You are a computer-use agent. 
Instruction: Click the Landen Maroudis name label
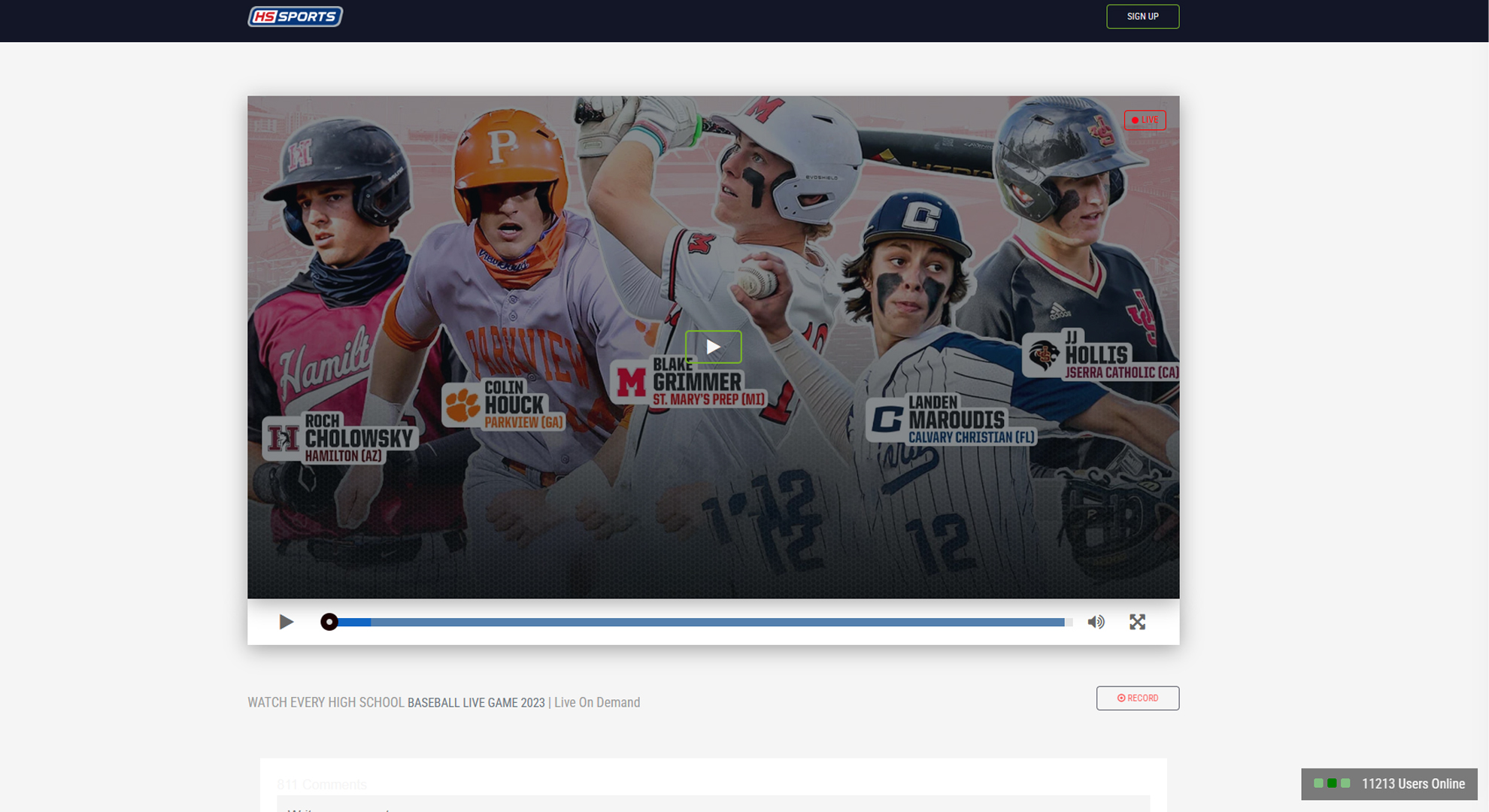pos(957,419)
